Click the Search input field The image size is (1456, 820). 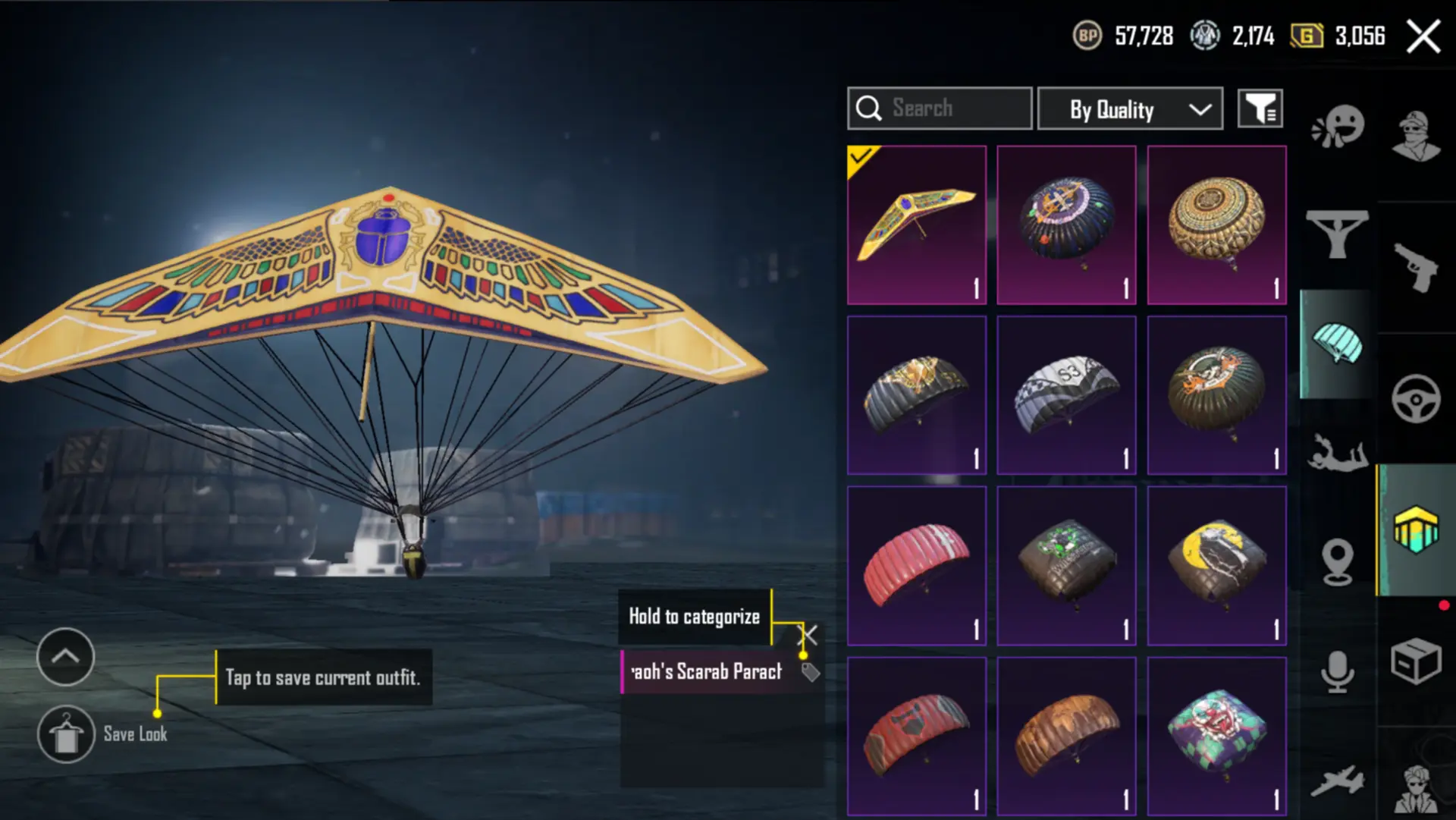[939, 108]
